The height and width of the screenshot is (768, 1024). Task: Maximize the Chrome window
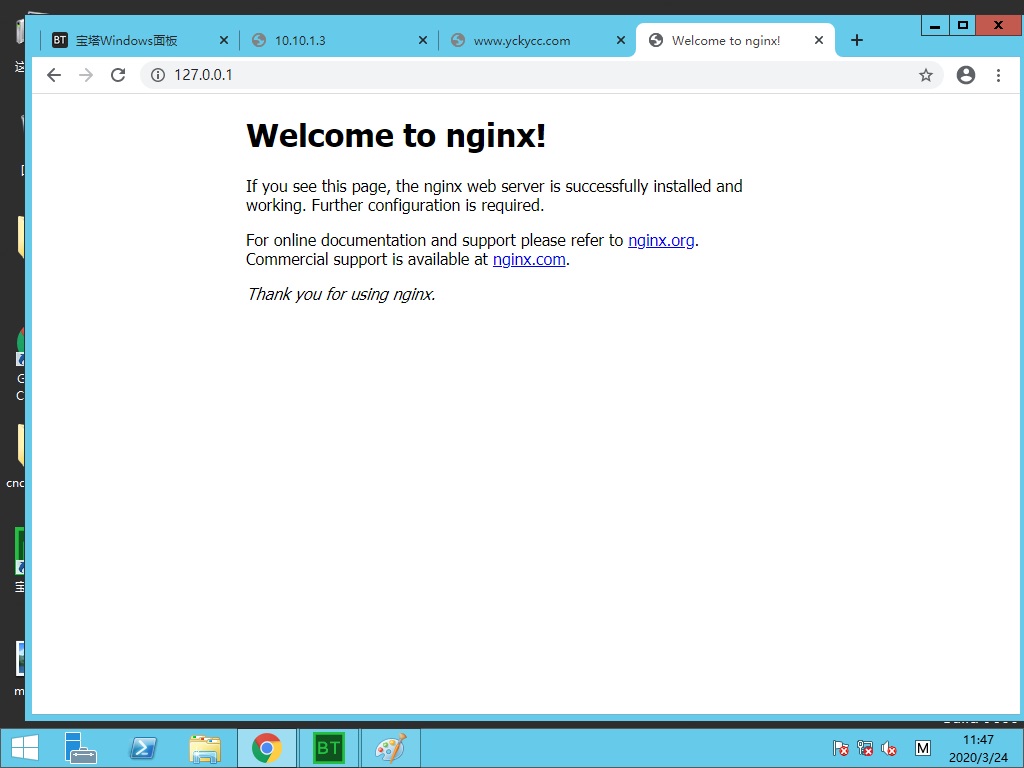pyautogui.click(x=962, y=25)
